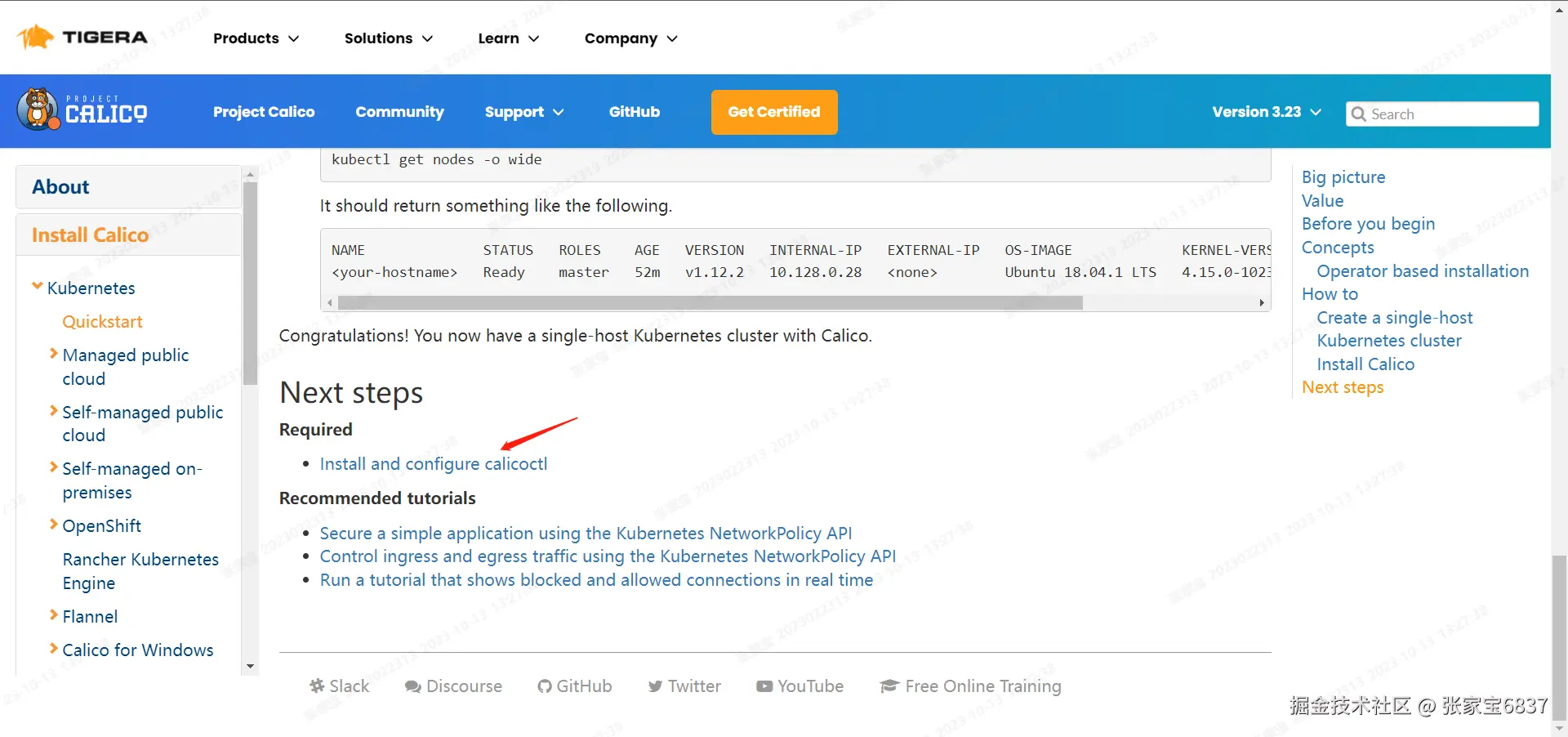Open the Company dropdown menu
Image resolution: width=1568 pixels, height=737 pixels.
pos(631,38)
